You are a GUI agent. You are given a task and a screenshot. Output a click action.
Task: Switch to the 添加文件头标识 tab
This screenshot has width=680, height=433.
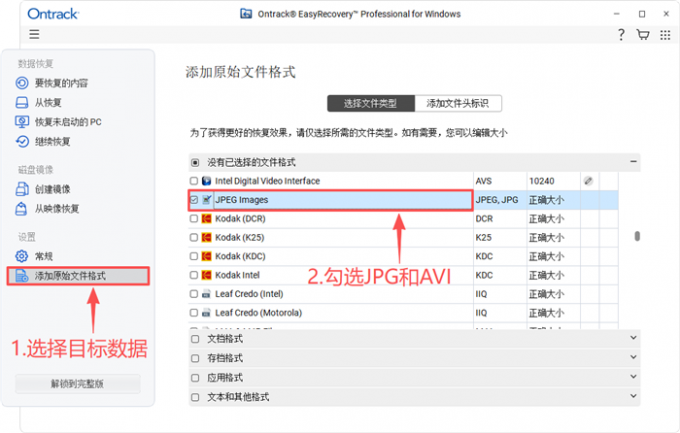tap(458, 103)
